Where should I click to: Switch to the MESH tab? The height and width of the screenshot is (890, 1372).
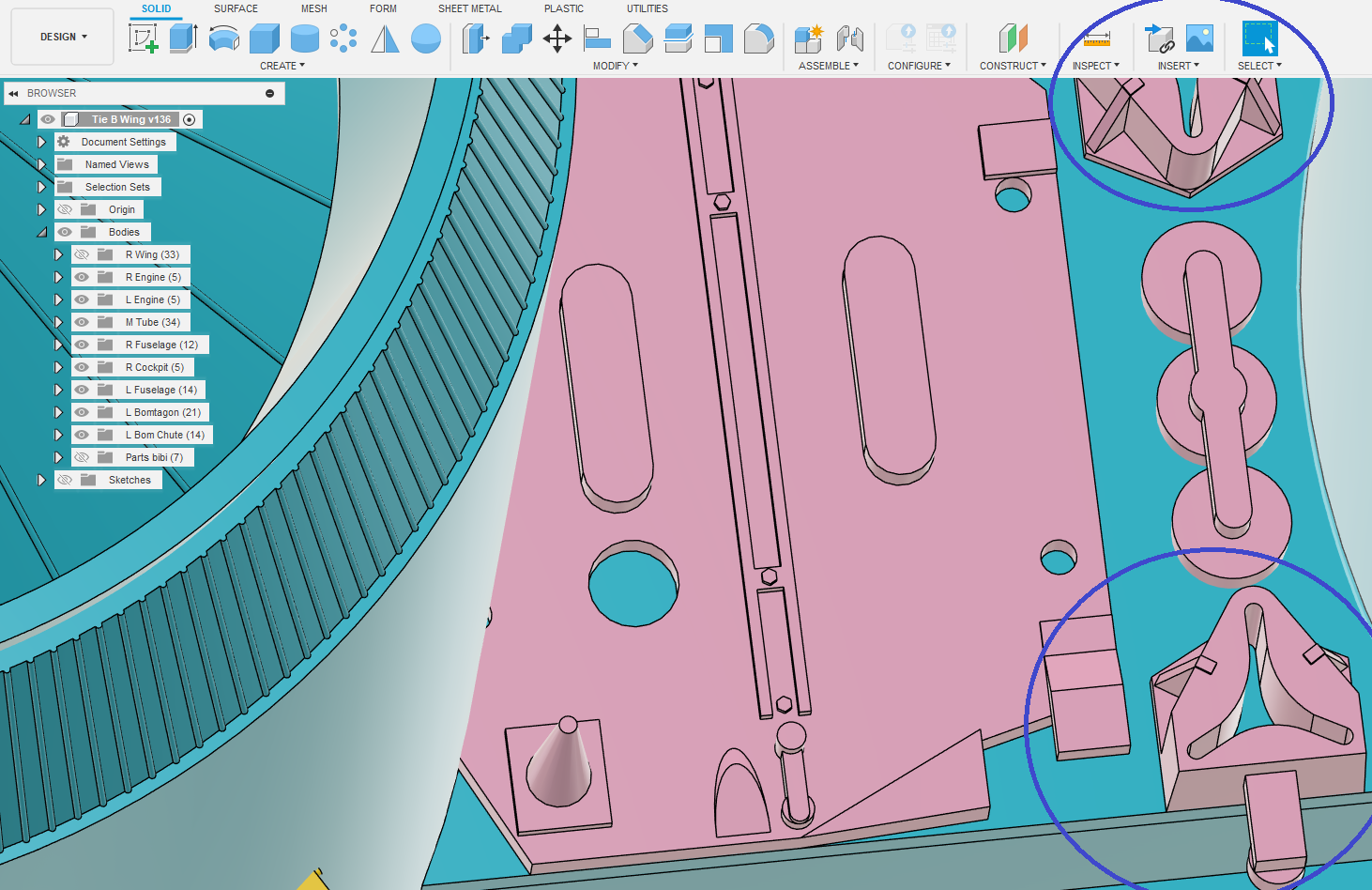[314, 8]
